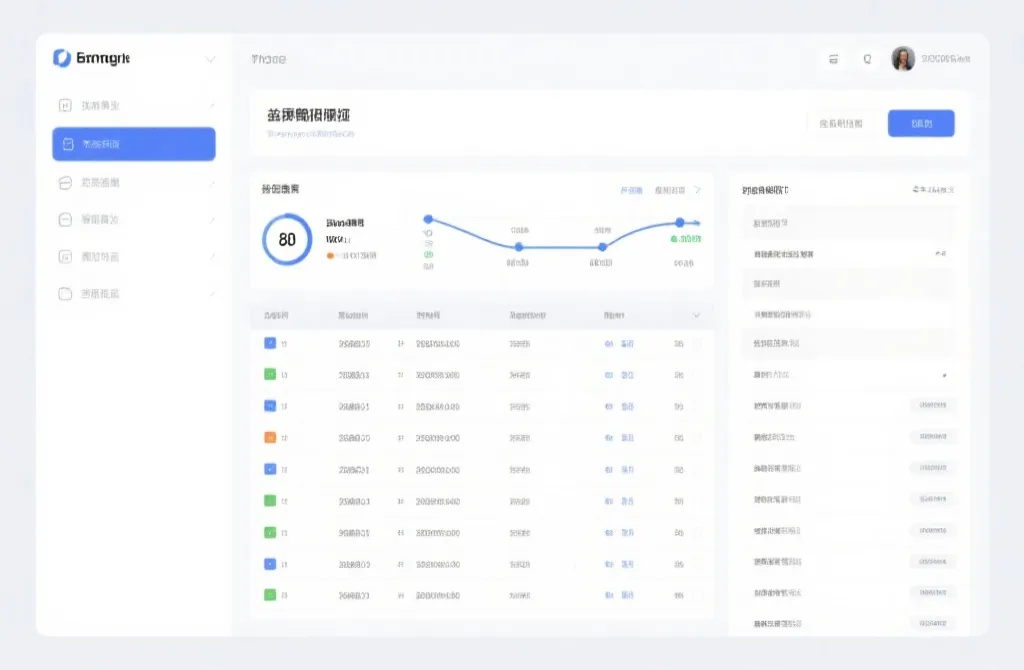Click the solid blue button in the header card
The width and height of the screenshot is (1024, 670).
(x=921, y=124)
